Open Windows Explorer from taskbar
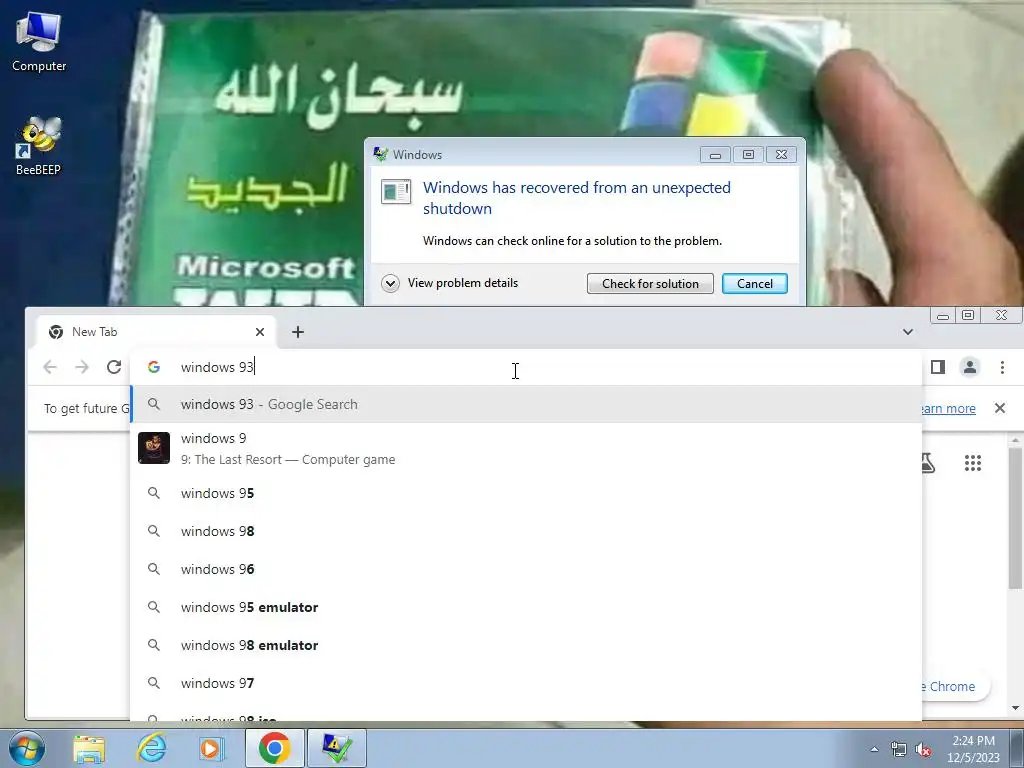 89,748
